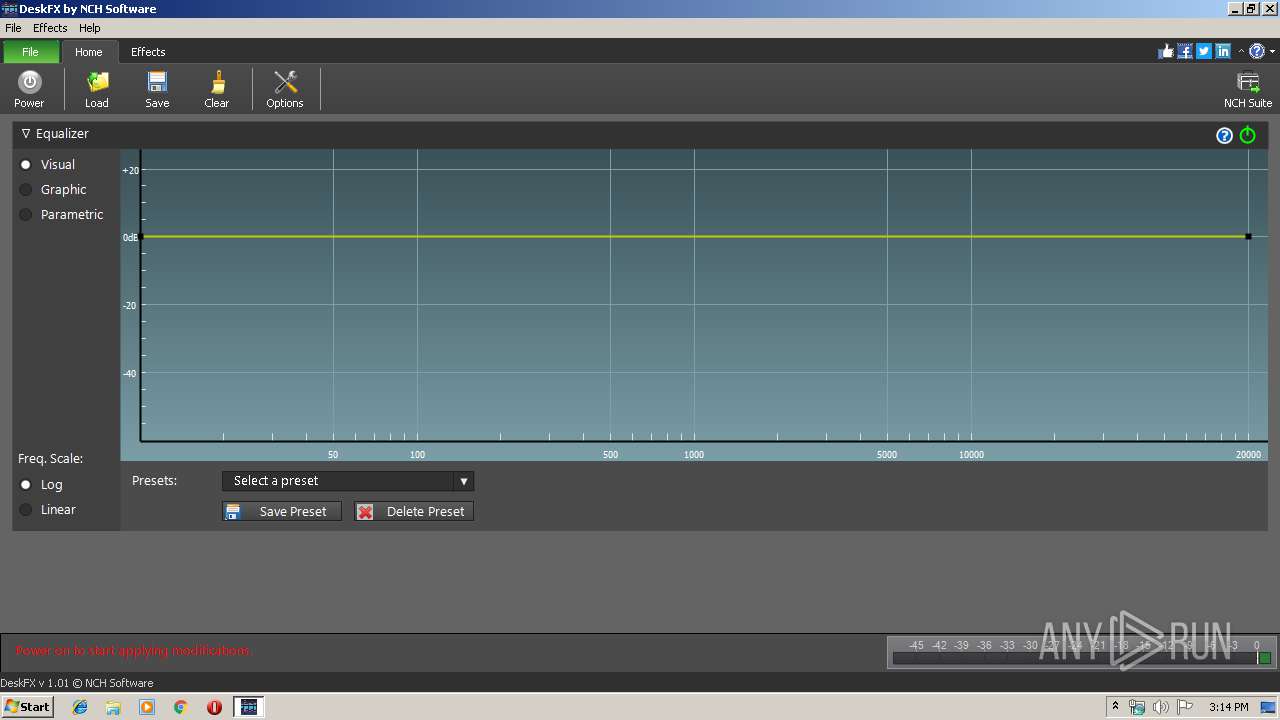Click the network tray icon
The width and height of the screenshot is (1280, 720).
click(1137, 707)
